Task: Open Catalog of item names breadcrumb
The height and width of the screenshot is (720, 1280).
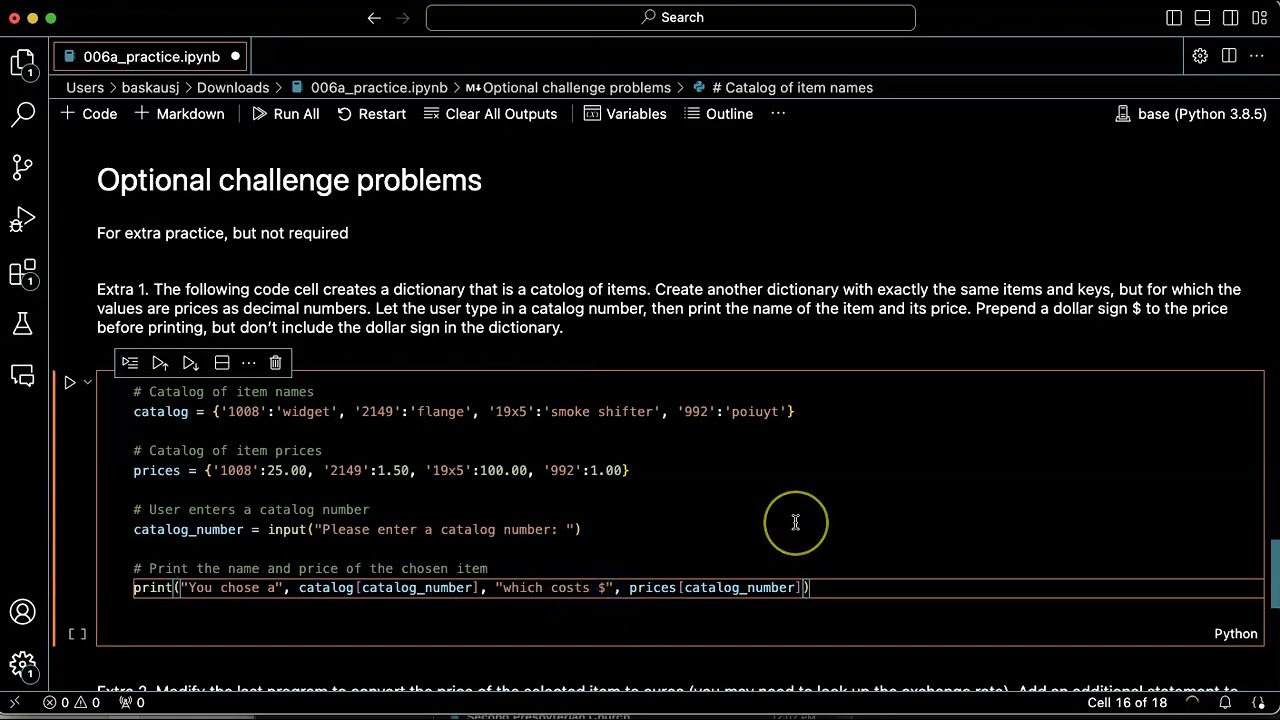Action: (783, 88)
